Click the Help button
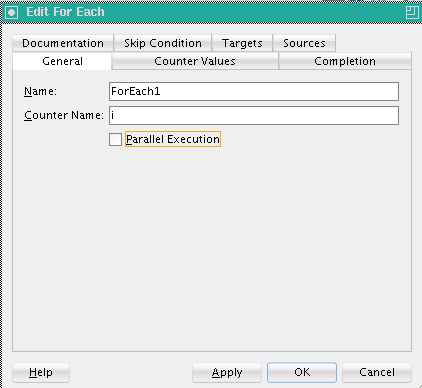This screenshot has width=422, height=388. coord(41,372)
